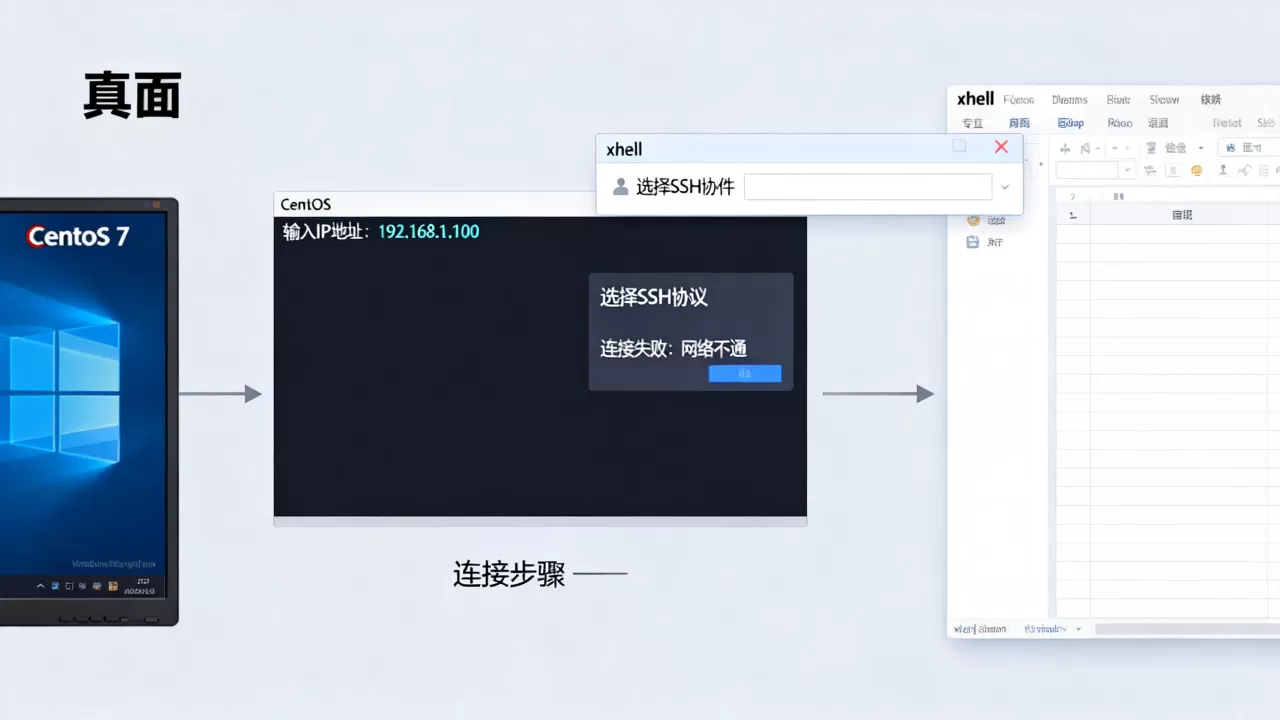Viewport: 1280px width, 720px height.
Task: Open the dropdown arrow in xhell status bar
Action: click(x=1078, y=629)
